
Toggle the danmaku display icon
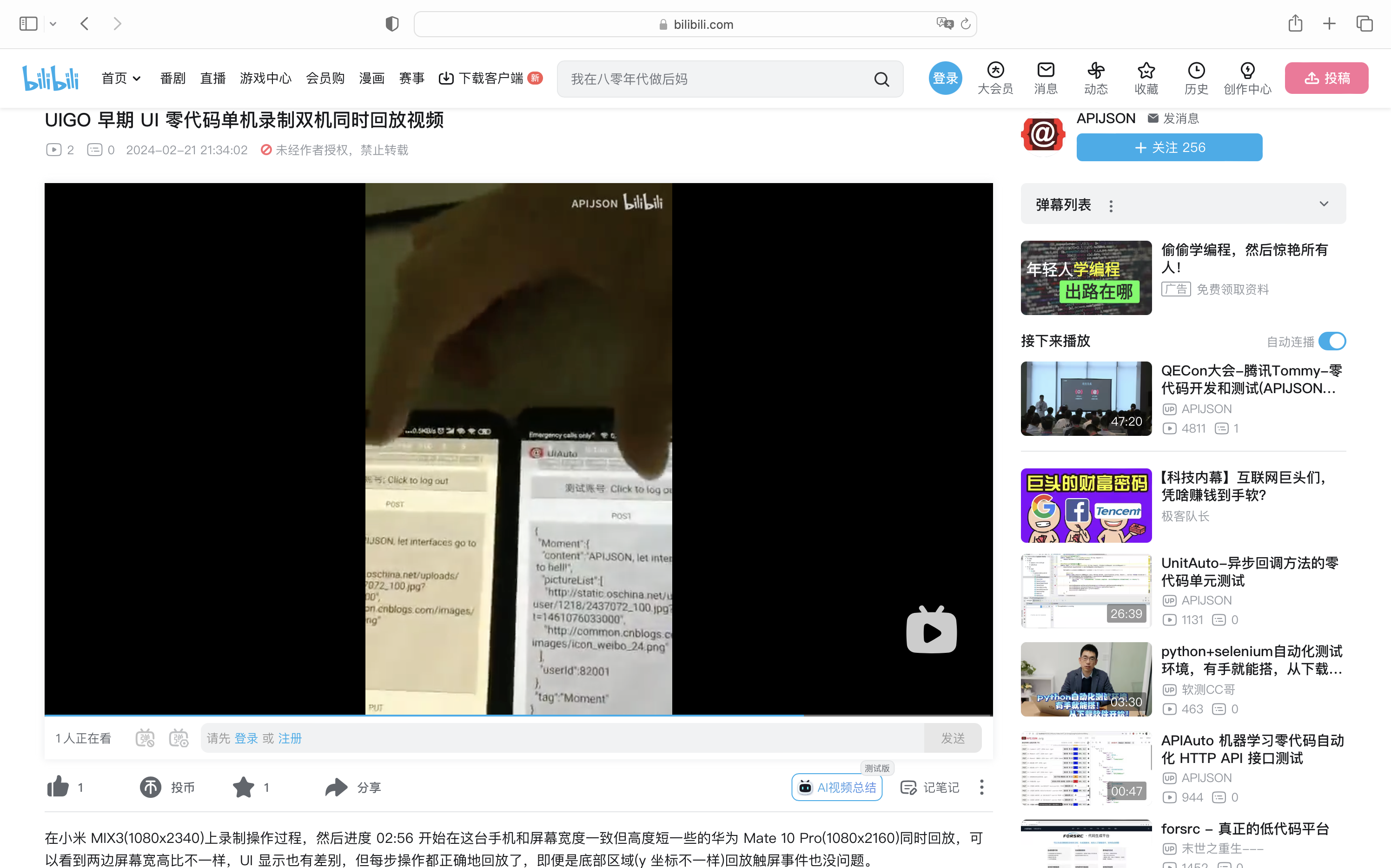pyautogui.click(x=145, y=738)
